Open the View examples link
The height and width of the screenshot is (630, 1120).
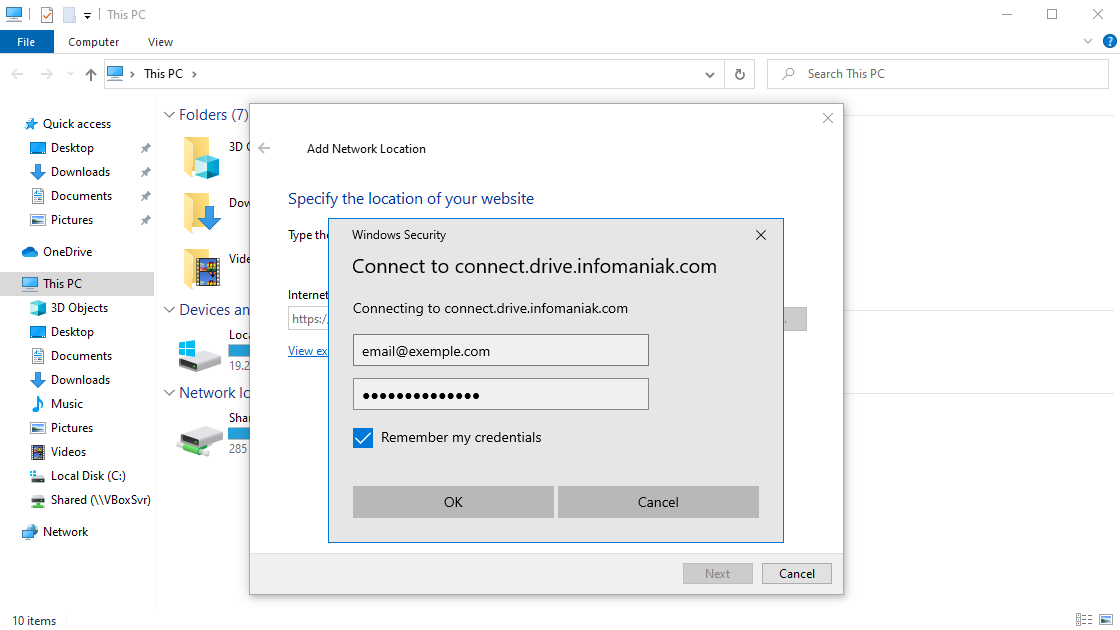coord(306,350)
